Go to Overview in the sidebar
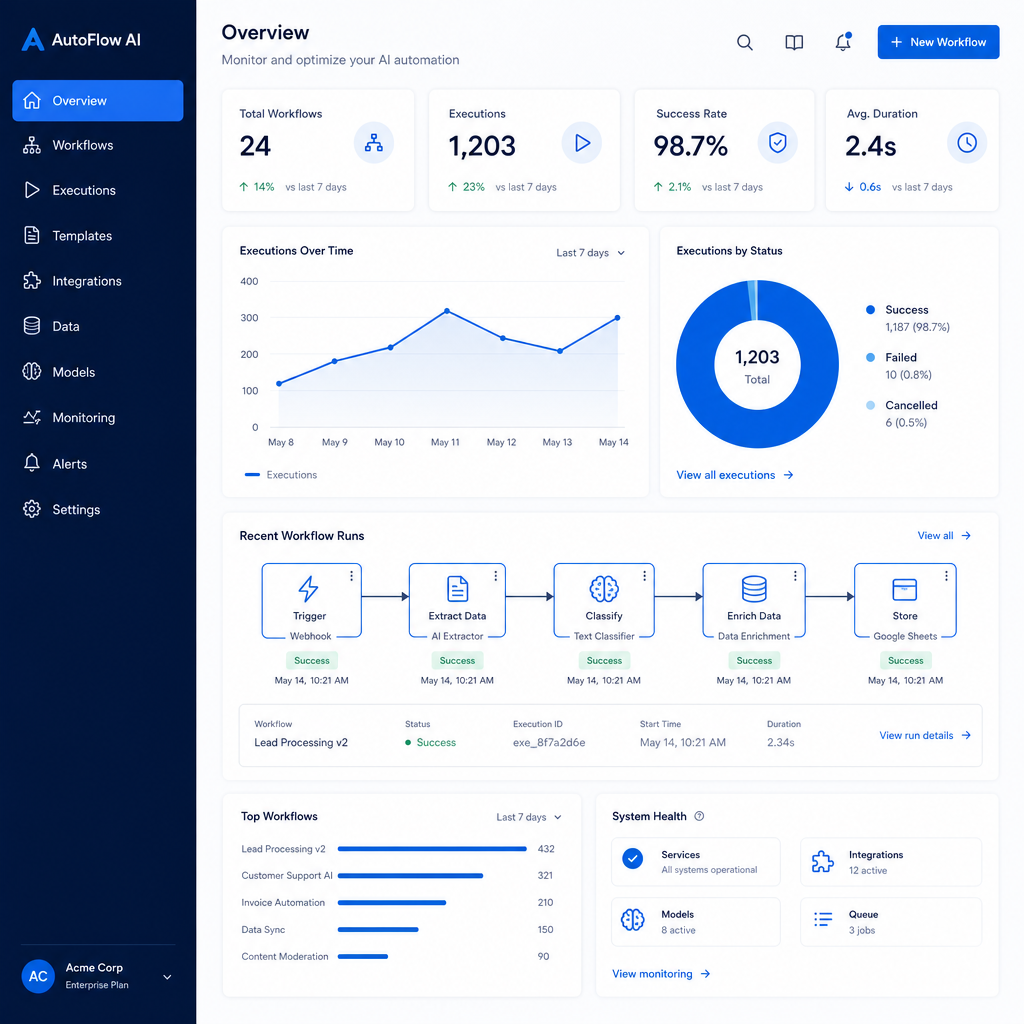Screen dimensions: 1024x1024 pyautogui.click(x=98, y=101)
